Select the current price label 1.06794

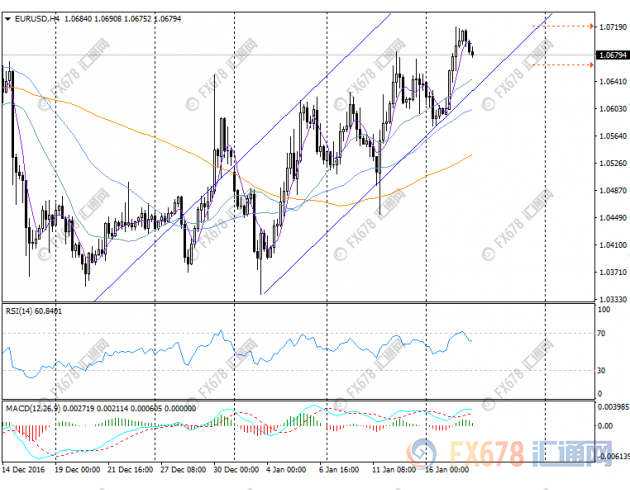pyautogui.click(x=610, y=55)
